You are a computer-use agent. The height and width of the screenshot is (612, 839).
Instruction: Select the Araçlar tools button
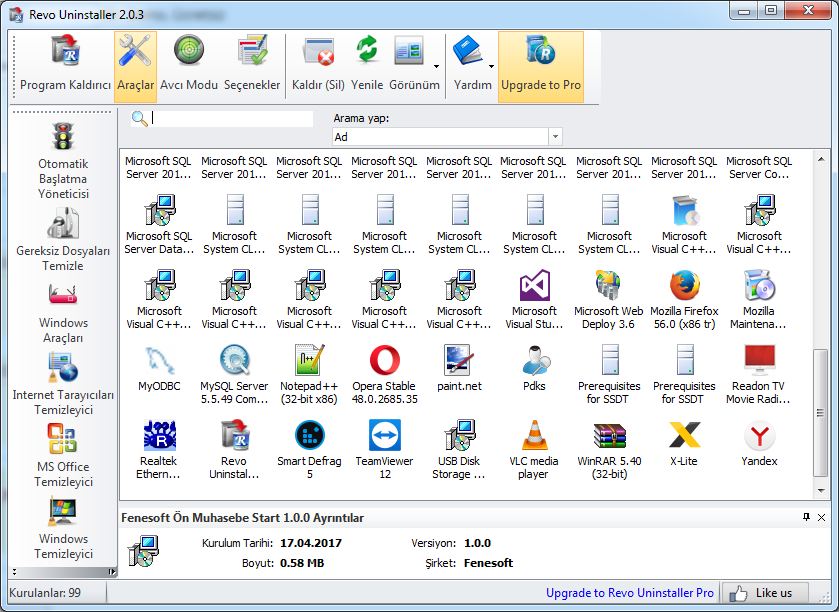click(x=135, y=65)
